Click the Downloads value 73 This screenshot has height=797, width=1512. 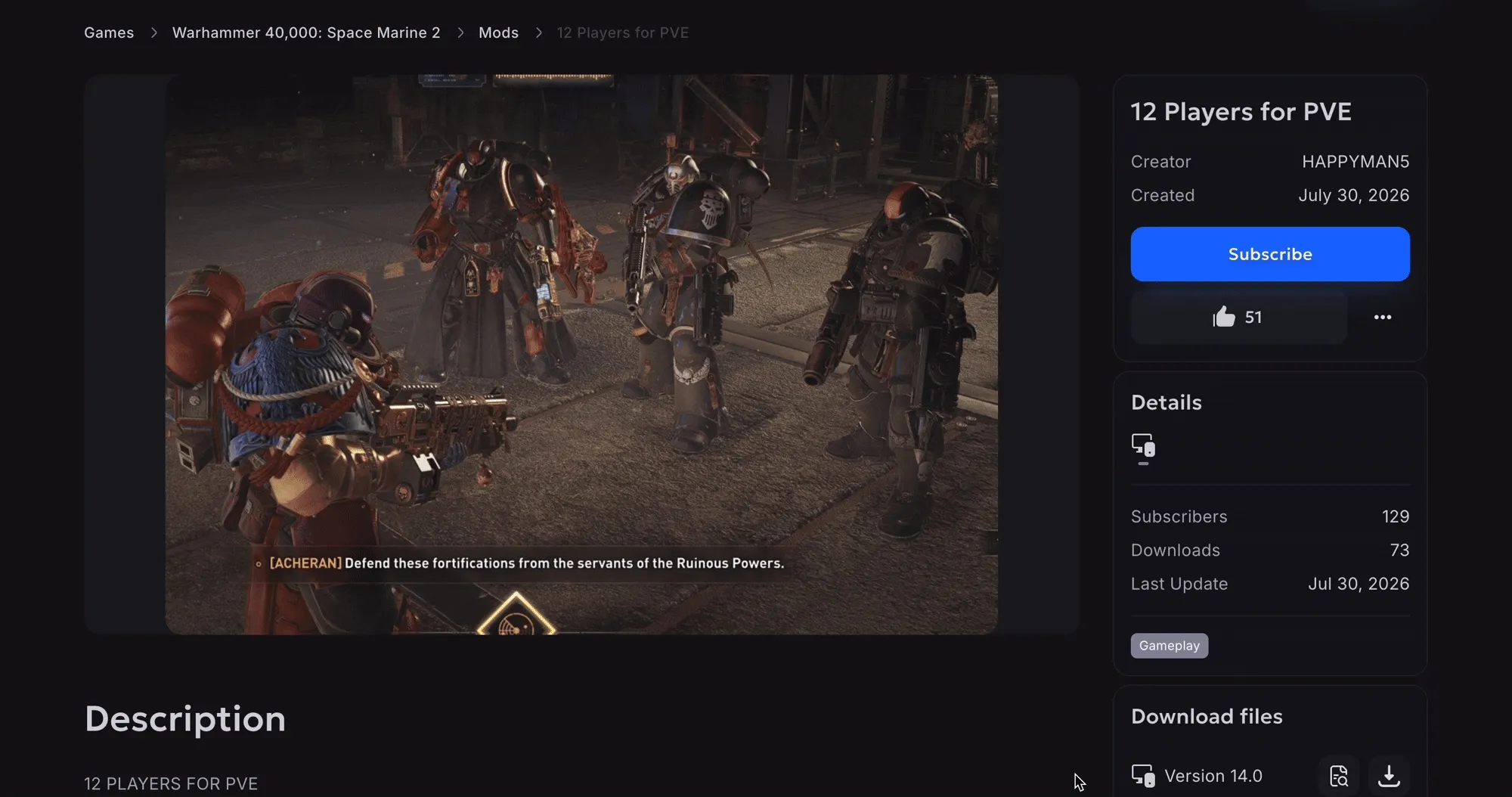[x=1399, y=550]
